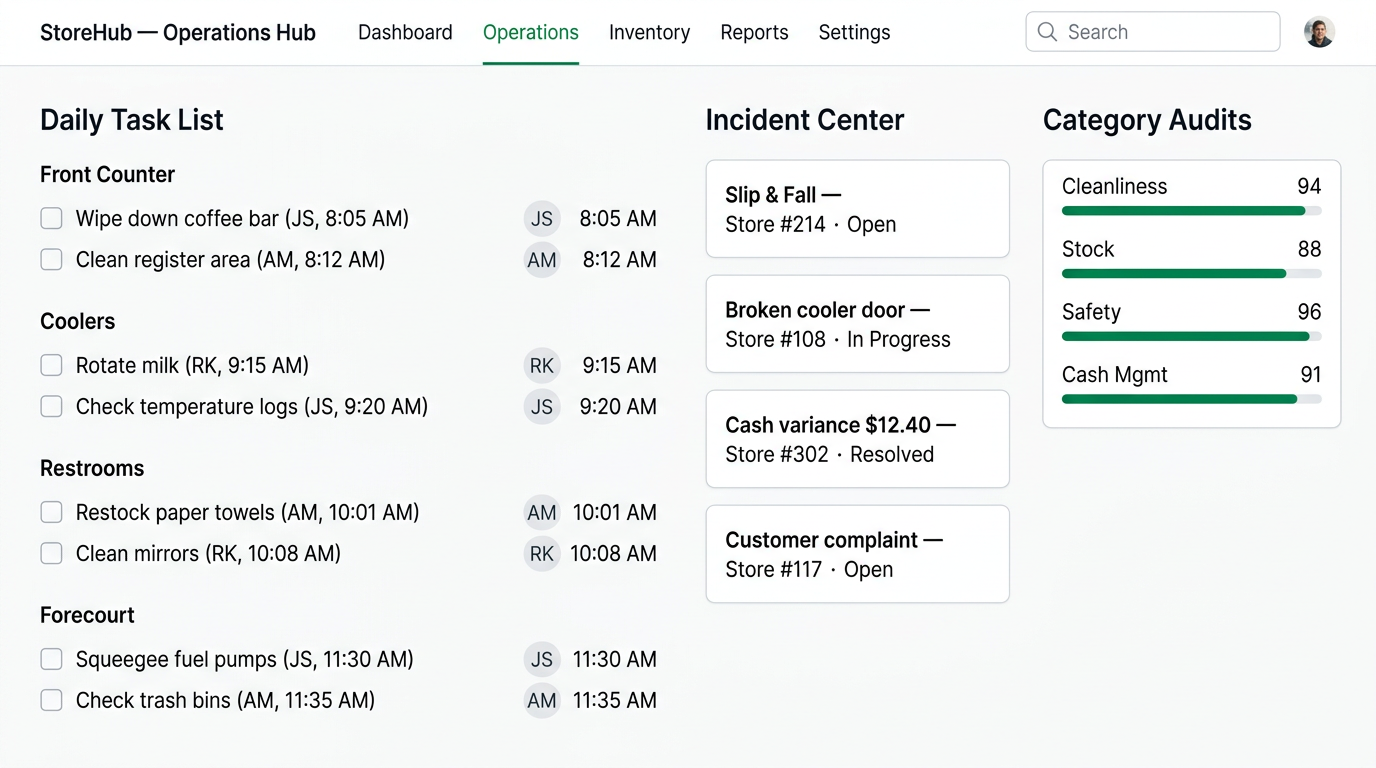Open the user profile avatar
The width and height of the screenshot is (1376, 768).
click(x=1319, y=32)
